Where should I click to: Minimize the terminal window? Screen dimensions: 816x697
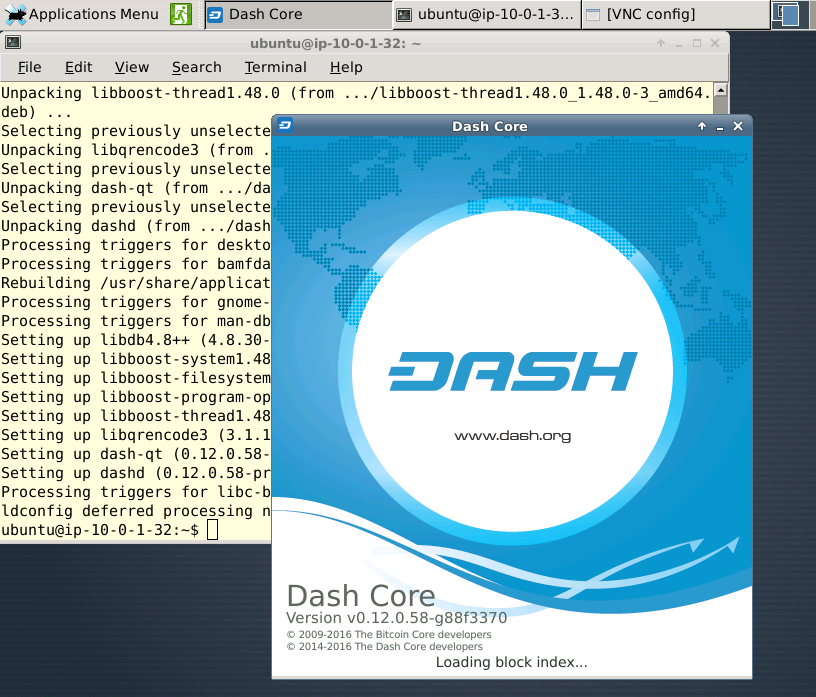click(679, 44)
